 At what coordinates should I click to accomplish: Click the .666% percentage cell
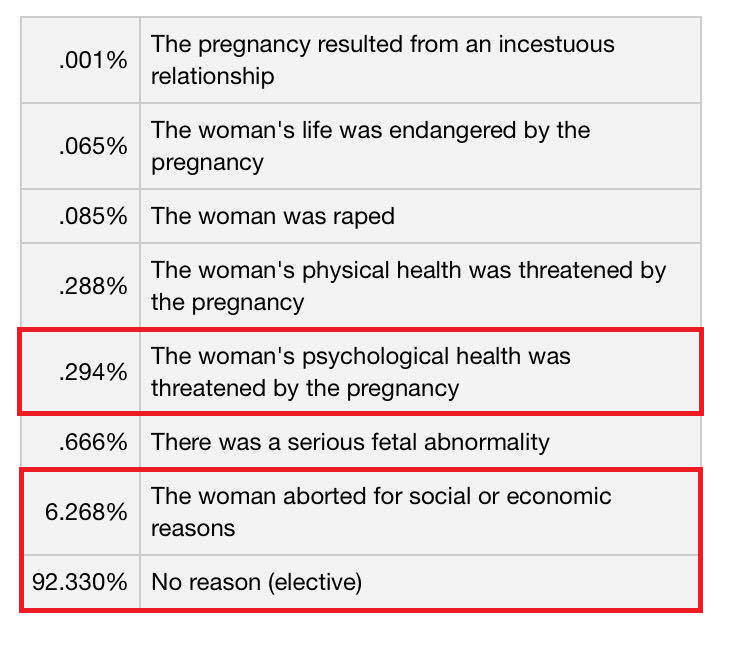tap(81, 442)
